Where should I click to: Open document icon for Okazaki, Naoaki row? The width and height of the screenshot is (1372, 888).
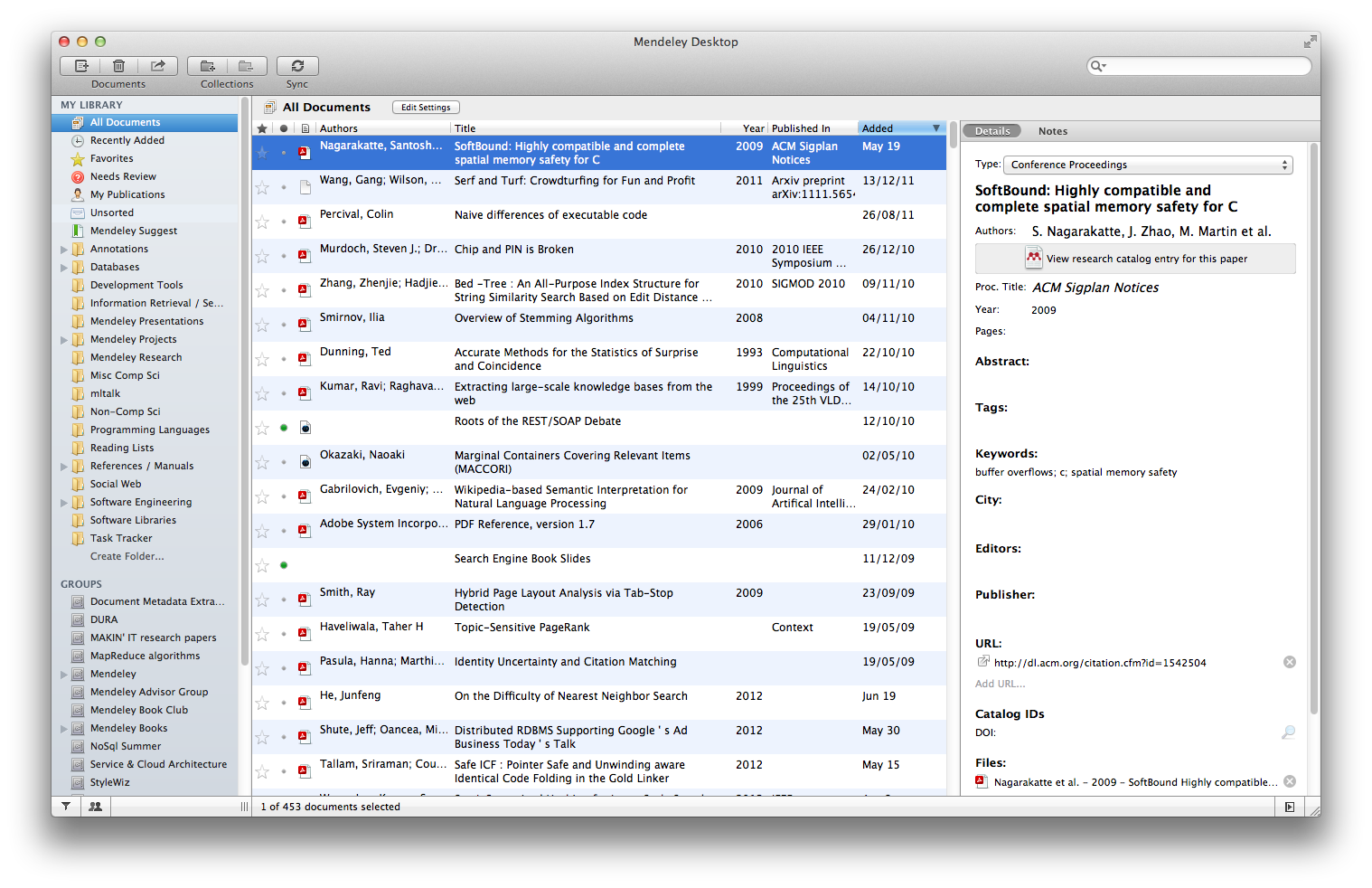[305, 462]
